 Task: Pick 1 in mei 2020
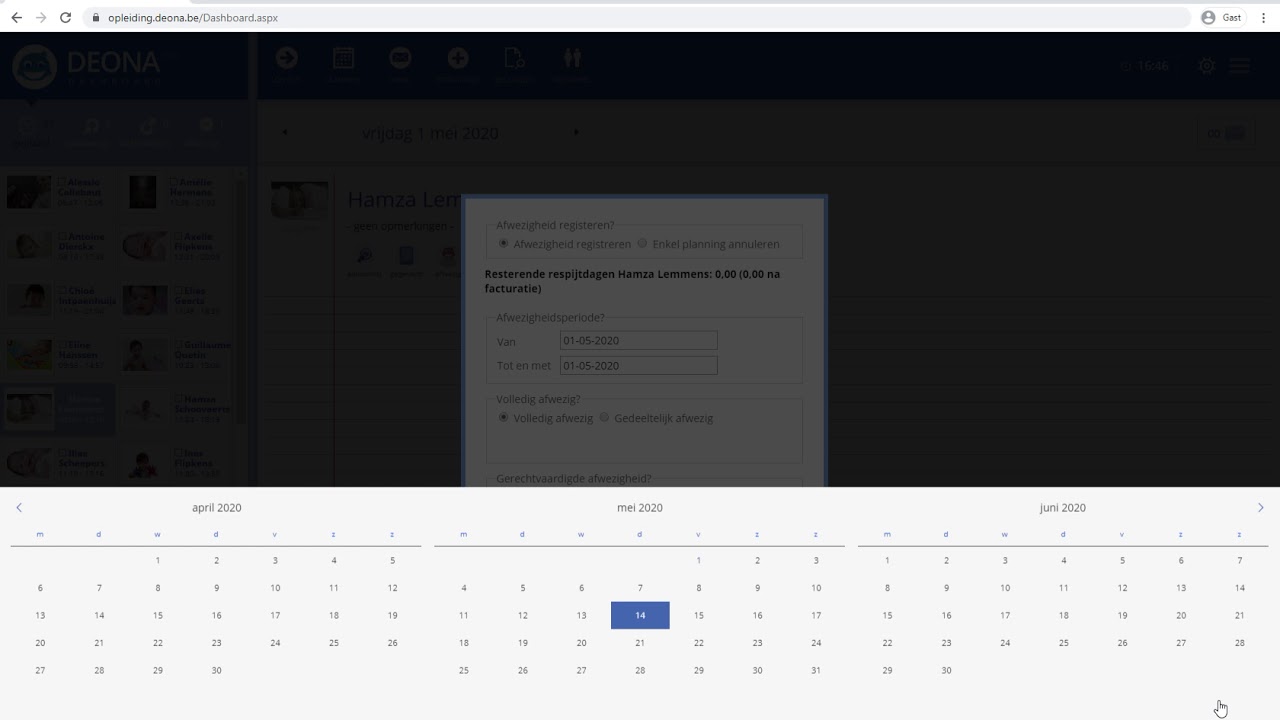pos(698,560)
